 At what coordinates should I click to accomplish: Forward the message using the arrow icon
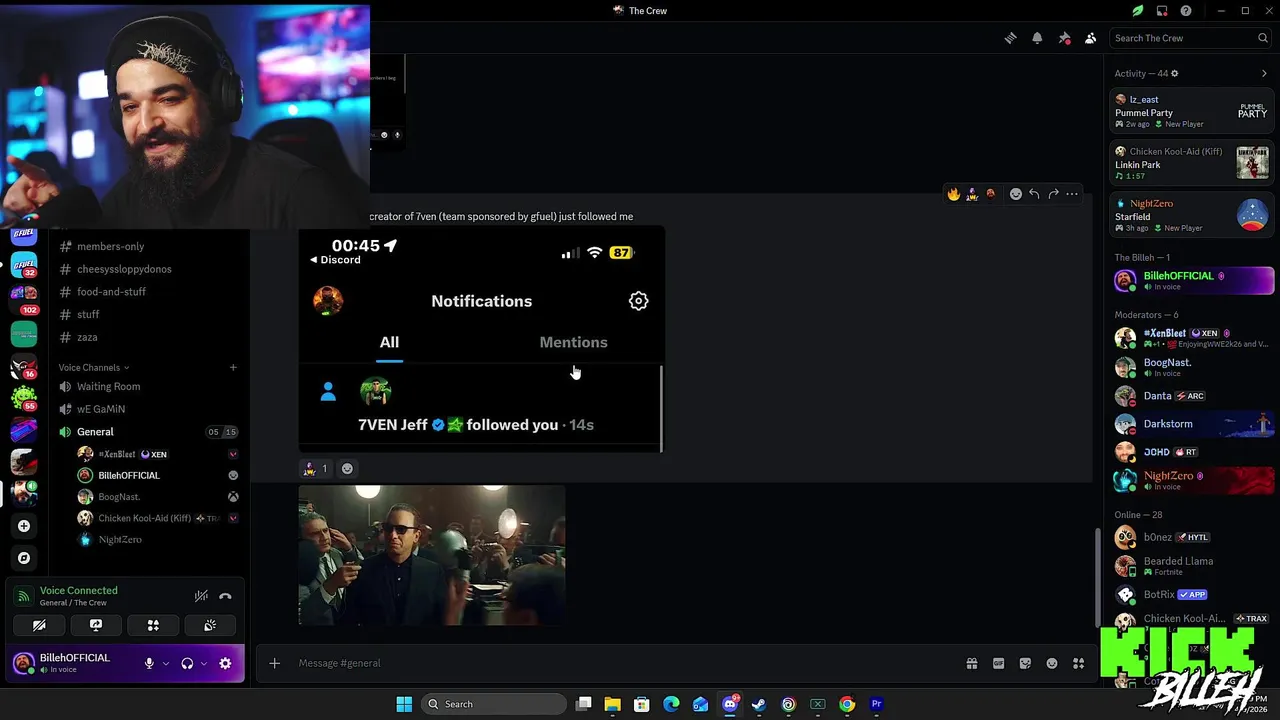[1053, 194]
